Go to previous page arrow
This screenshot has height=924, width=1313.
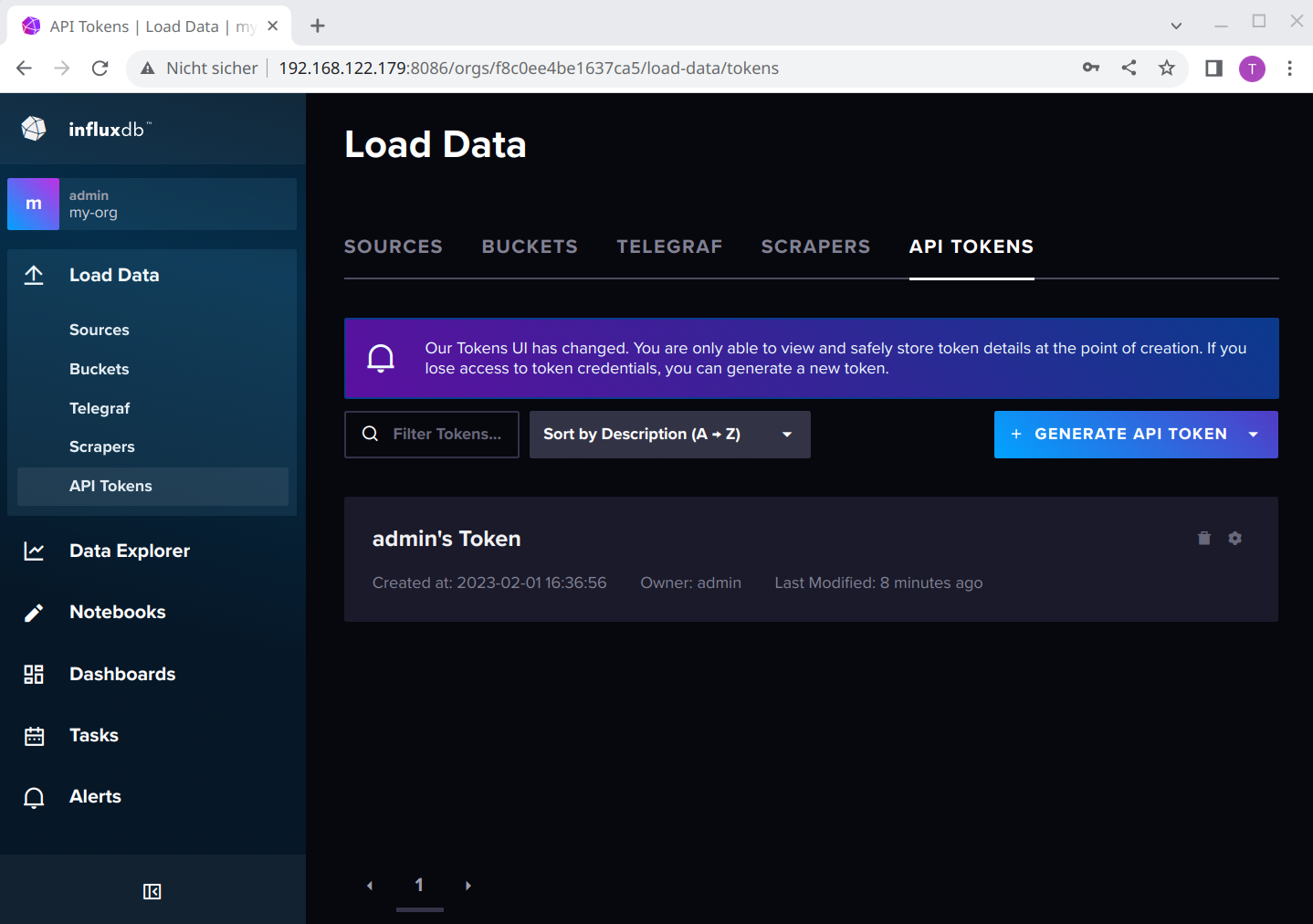[370, 886]
